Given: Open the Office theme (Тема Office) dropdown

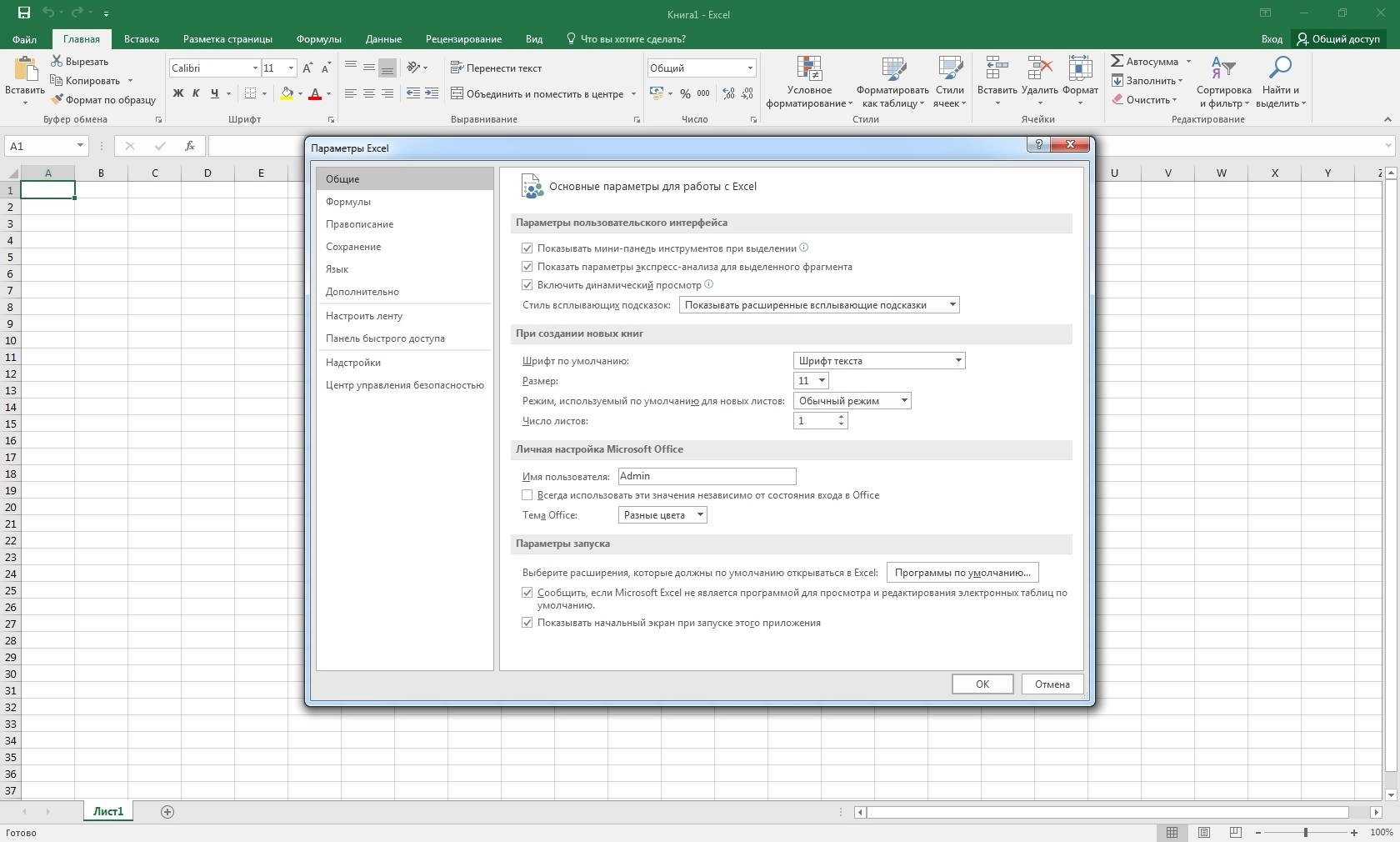Looking at the screenshot, I should [662, 515].
